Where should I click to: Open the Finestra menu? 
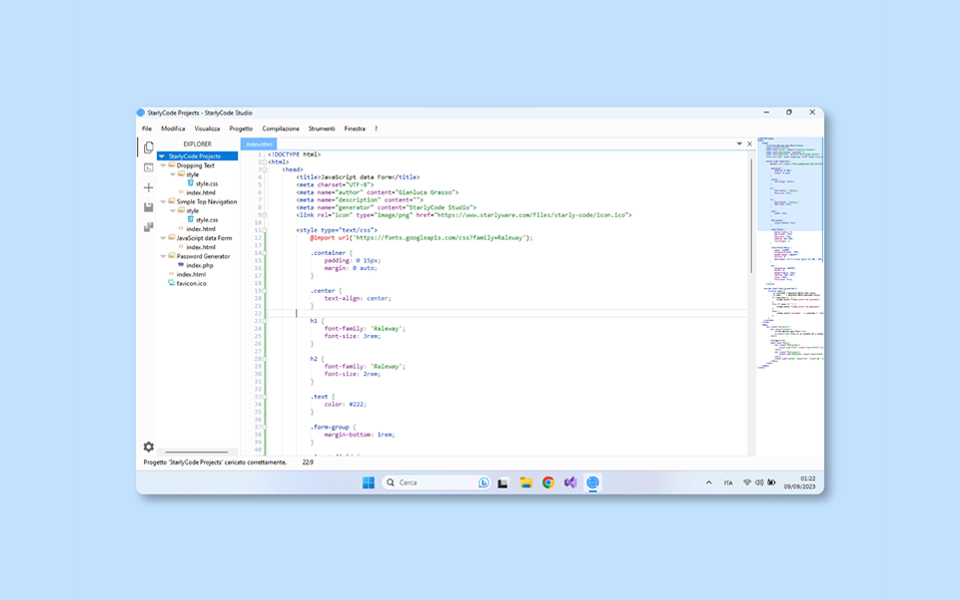[x=354, y=129]
